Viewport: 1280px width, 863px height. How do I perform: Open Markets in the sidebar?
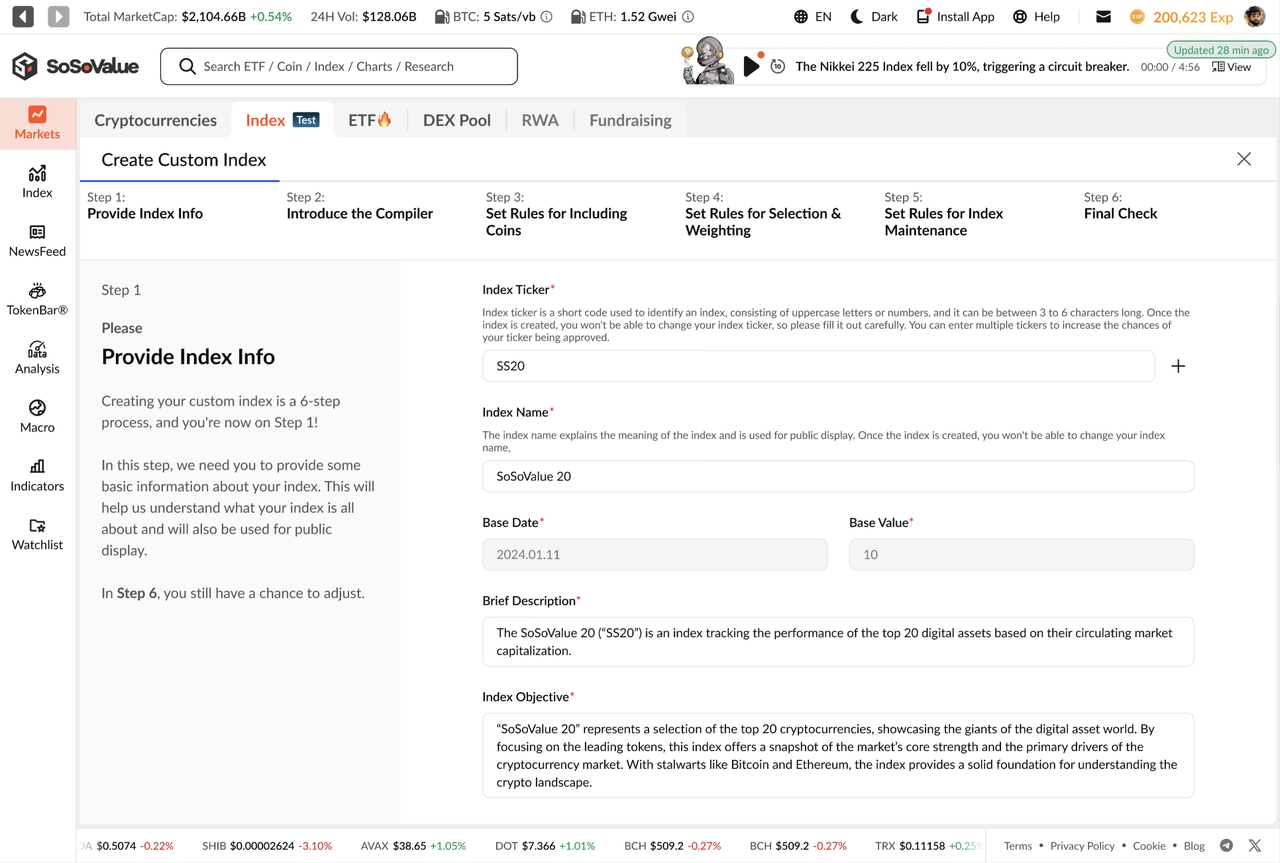click(37, 123)
